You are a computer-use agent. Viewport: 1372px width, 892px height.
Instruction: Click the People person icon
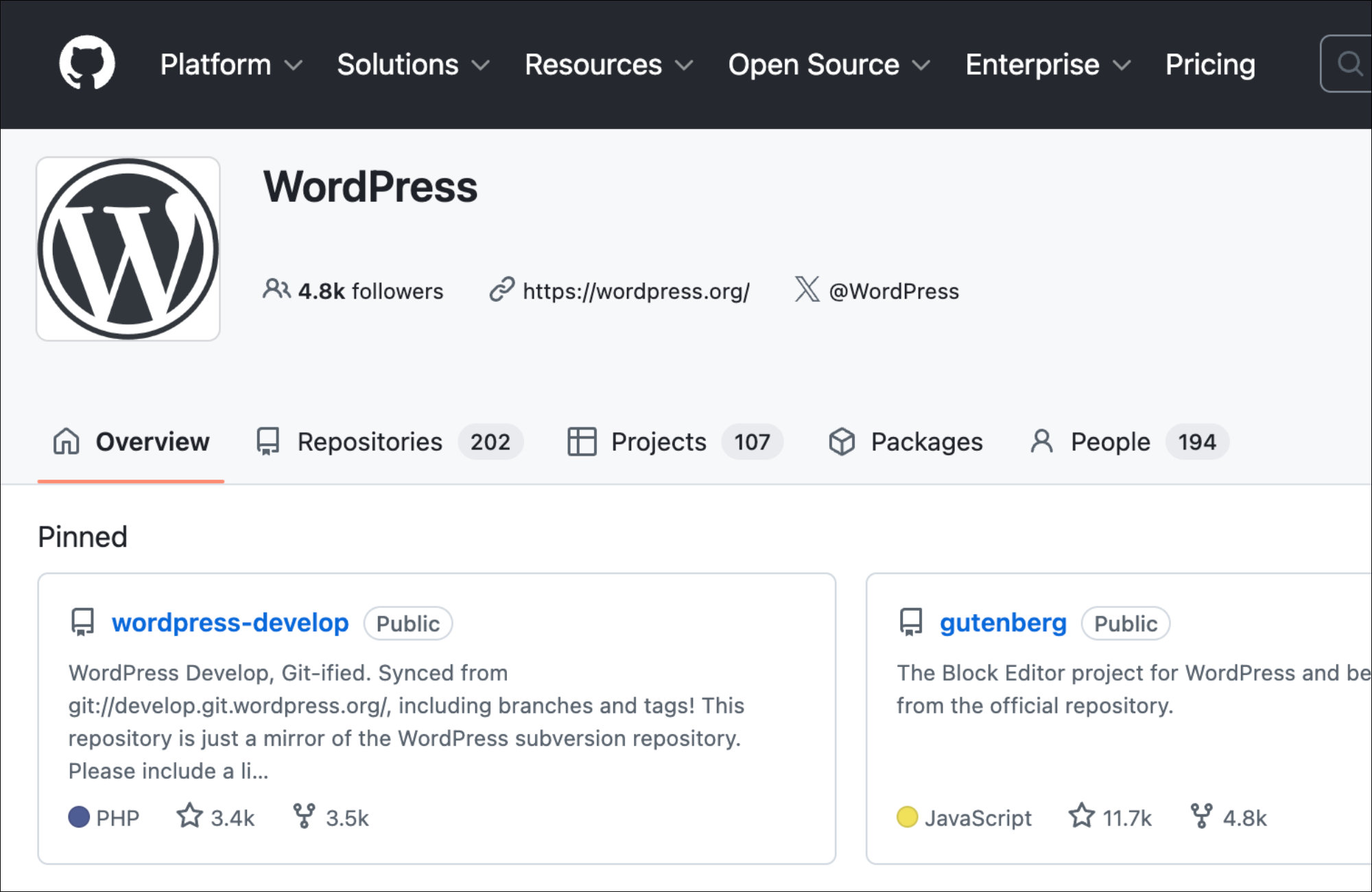1041,441
